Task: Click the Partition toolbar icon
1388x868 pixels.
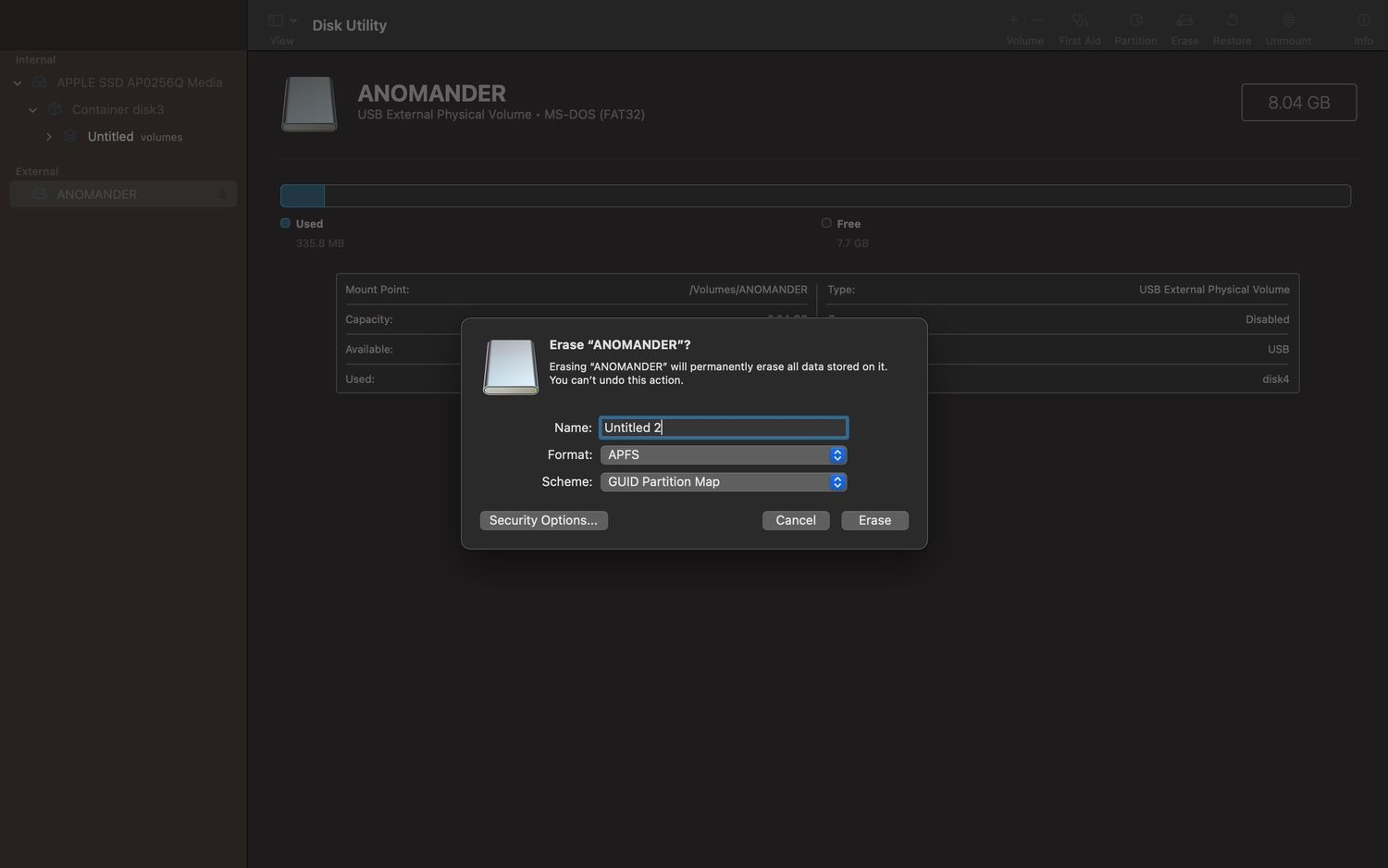Action: (x=1135, y=19)
